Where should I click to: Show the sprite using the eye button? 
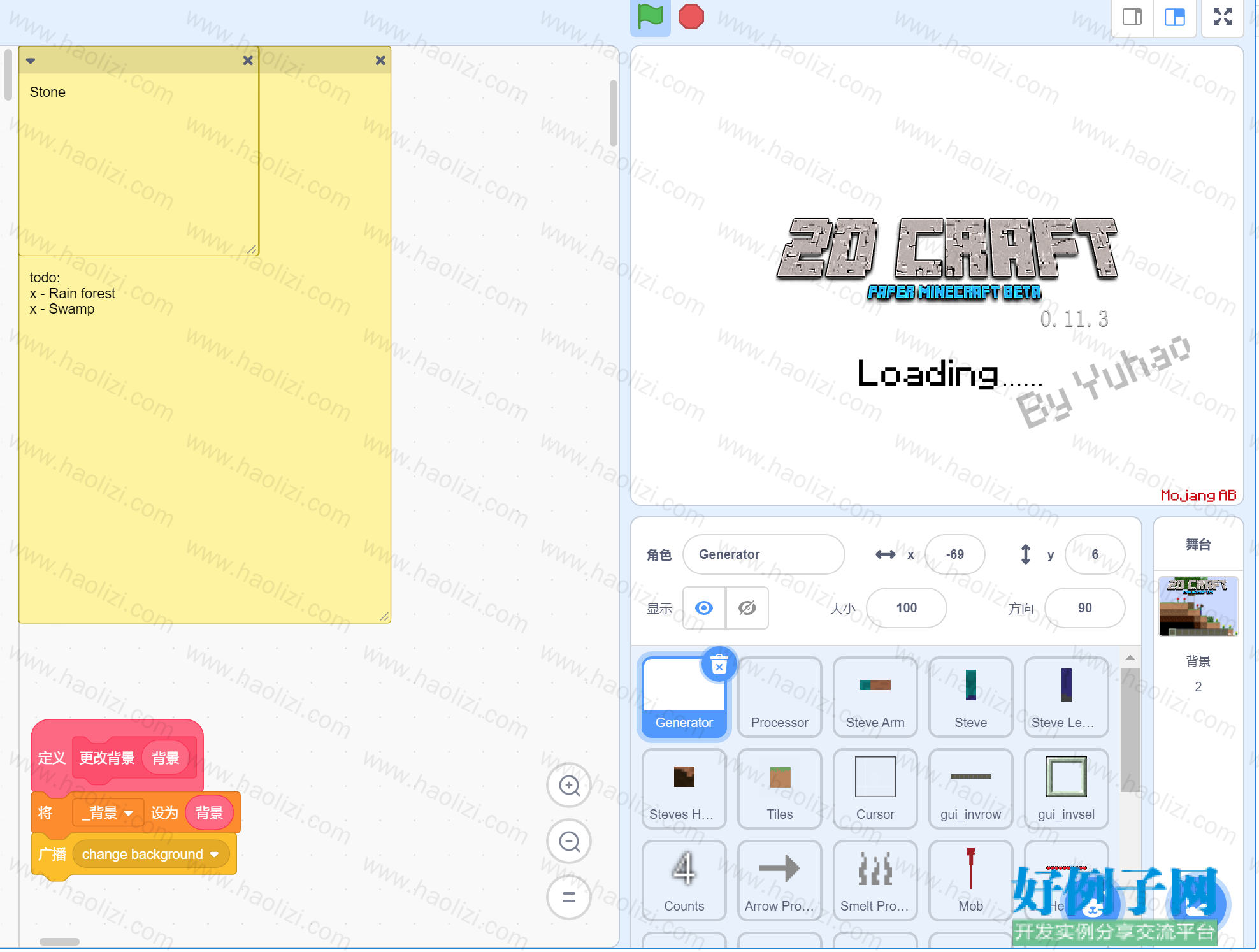click(704, 609)
